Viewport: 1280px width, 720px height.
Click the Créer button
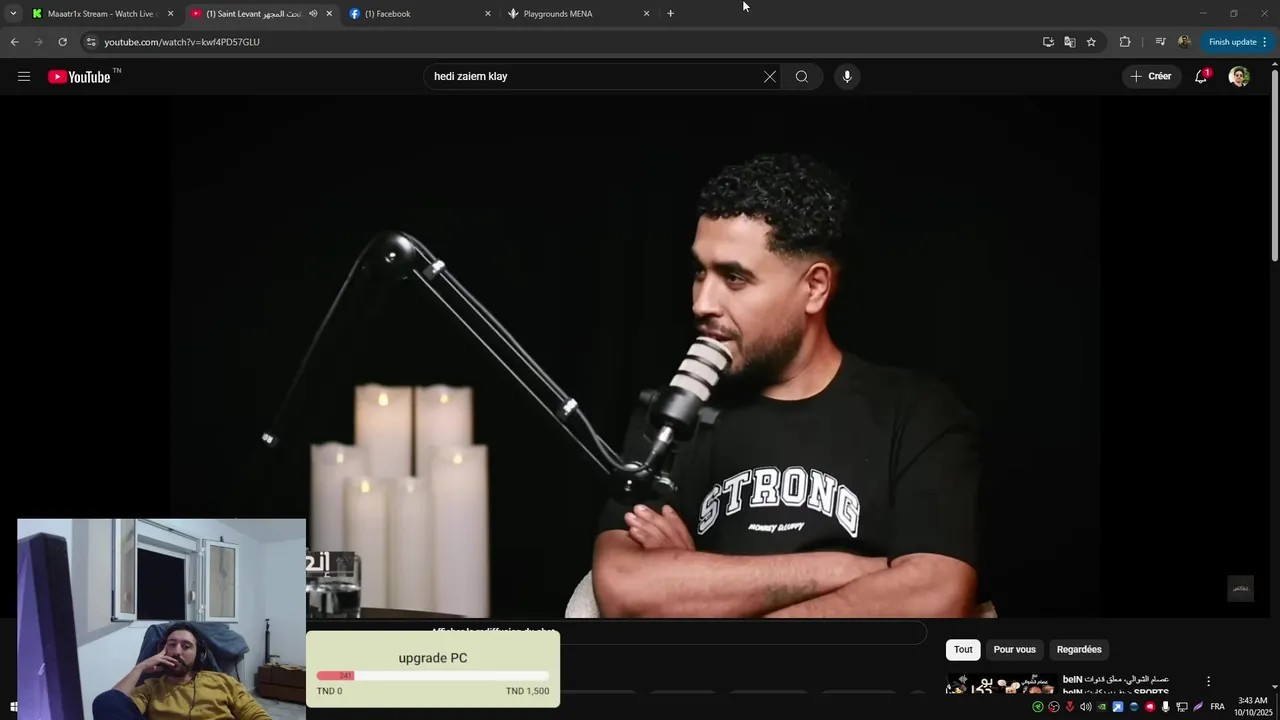click(x=1150, y=77)
